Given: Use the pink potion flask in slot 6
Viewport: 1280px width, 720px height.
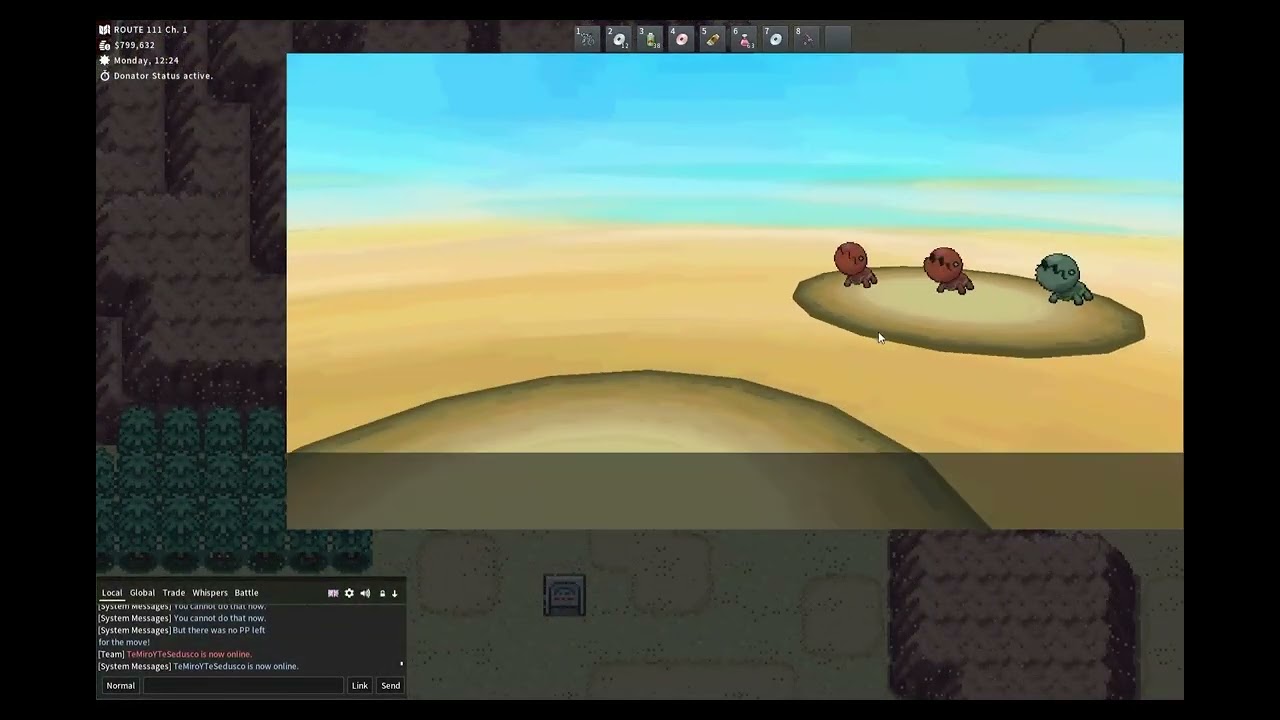Looking at the screenshot, I should (x=744, y=39).
